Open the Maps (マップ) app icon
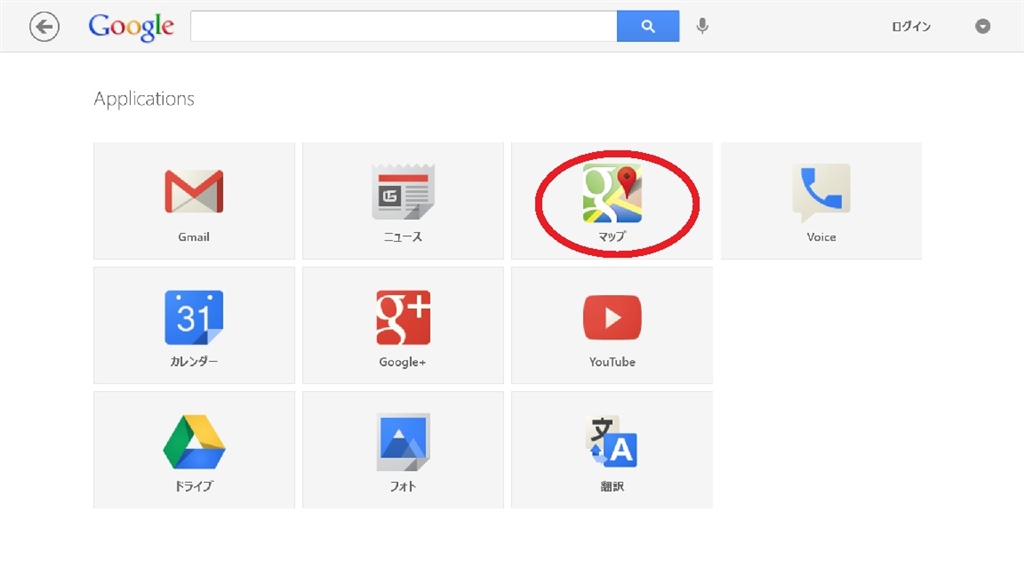Image resolution: width=1024 pixels, height=576 pixels. click(x=612, y=193)
